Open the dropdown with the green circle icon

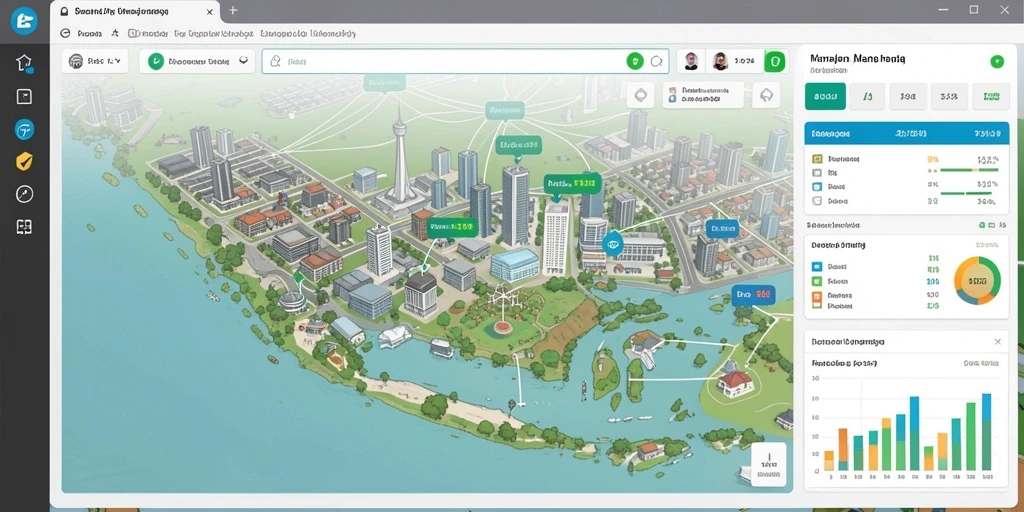(197, 61)
